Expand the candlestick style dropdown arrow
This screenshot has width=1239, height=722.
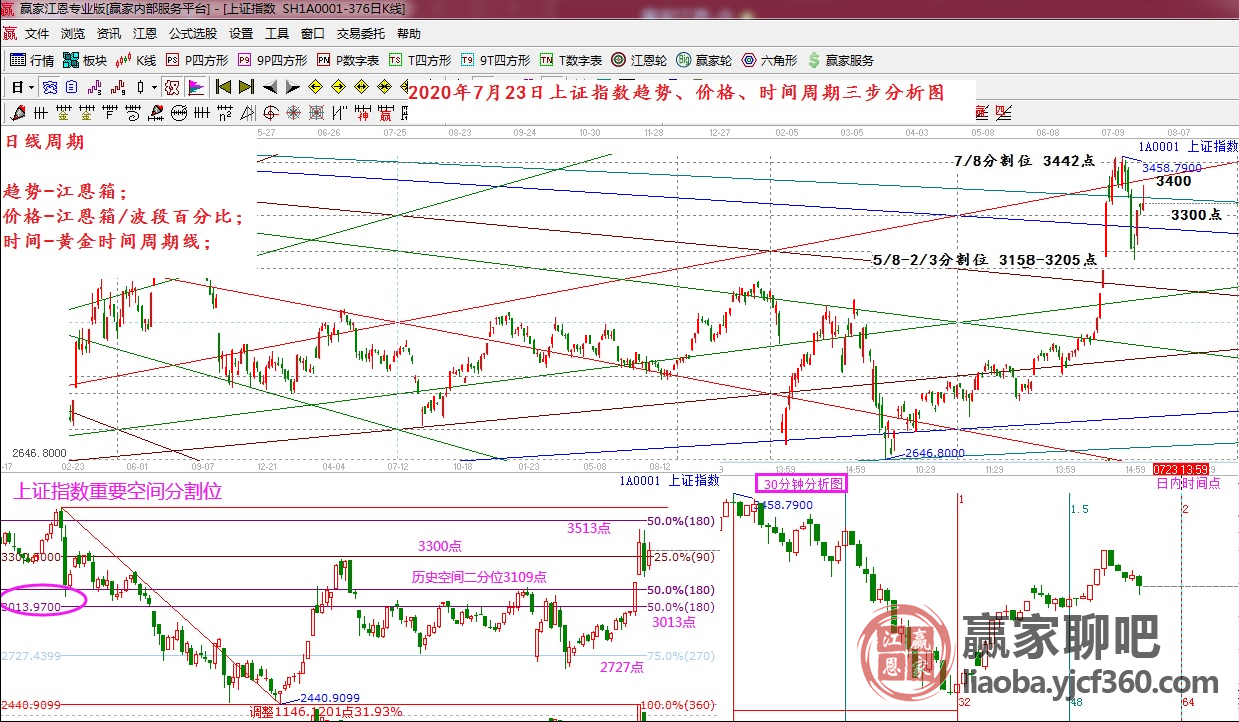coord(154,87)
